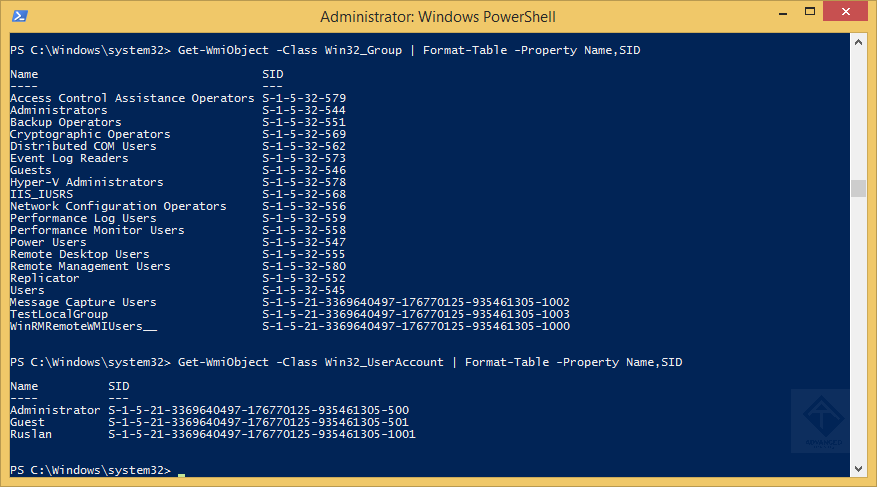Click the window title 'Administrator: Windows PowerShell'
The height and width of the screenshot is (487, 877).
click(438, 16)
